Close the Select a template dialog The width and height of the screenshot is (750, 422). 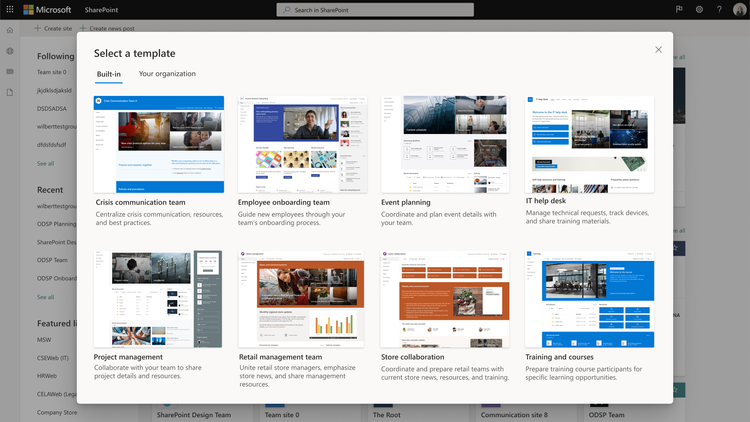[658, 50]
